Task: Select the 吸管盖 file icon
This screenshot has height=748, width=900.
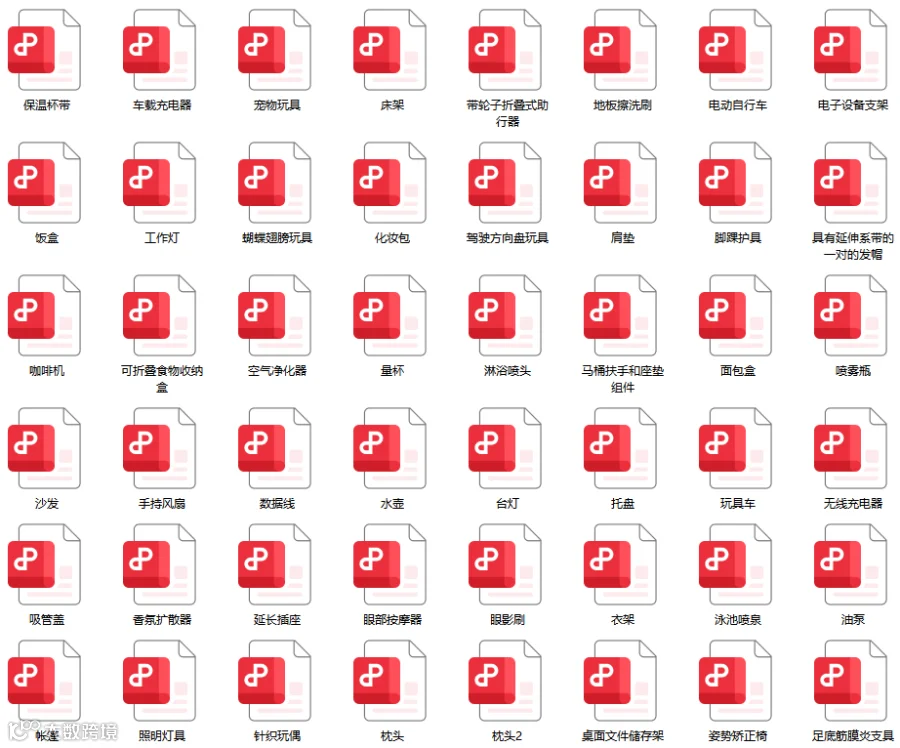Action: coord(44,564)
